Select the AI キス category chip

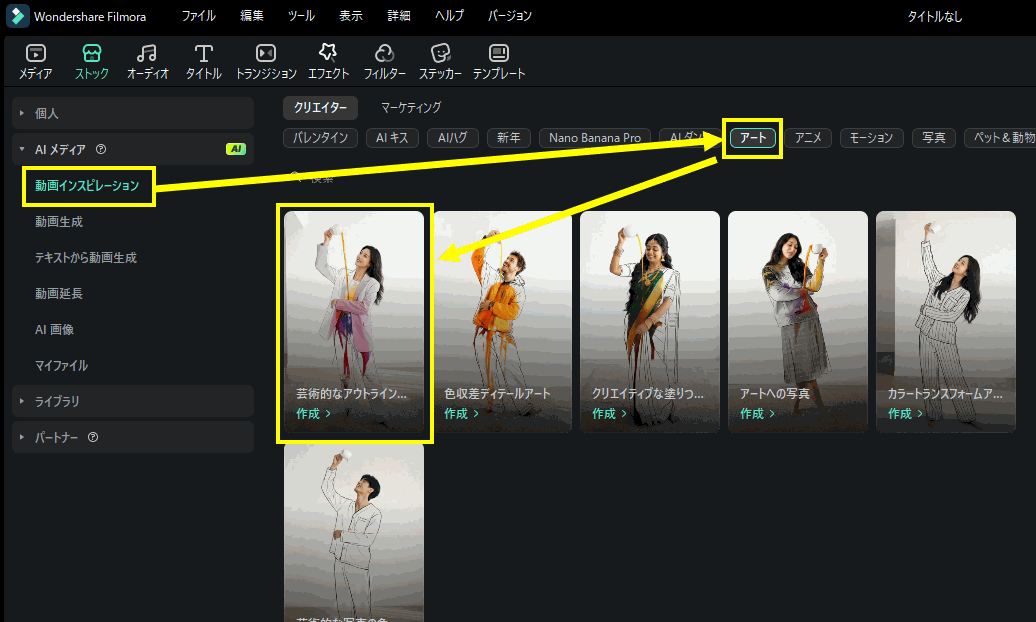[x=392, y=137]
